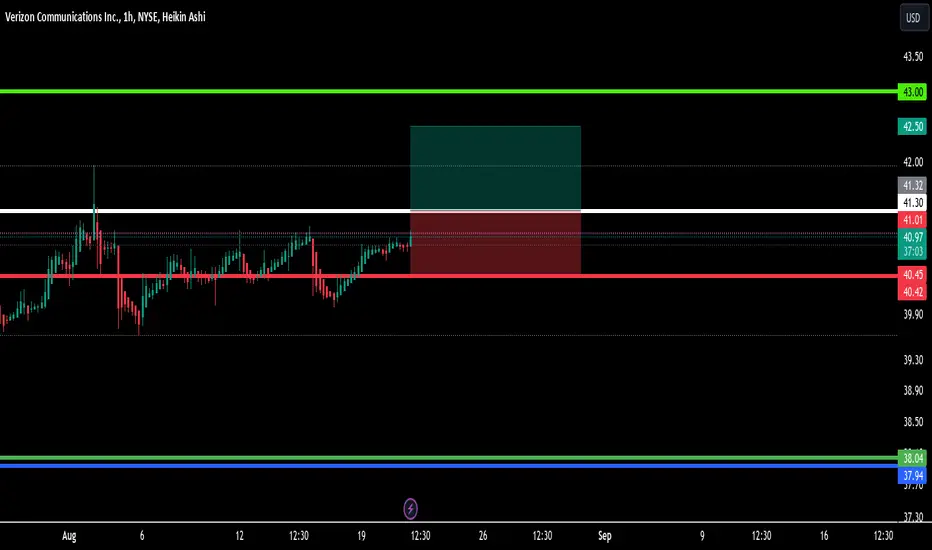Open the USD currency selector
932x550 pixels.
point(913,18)
